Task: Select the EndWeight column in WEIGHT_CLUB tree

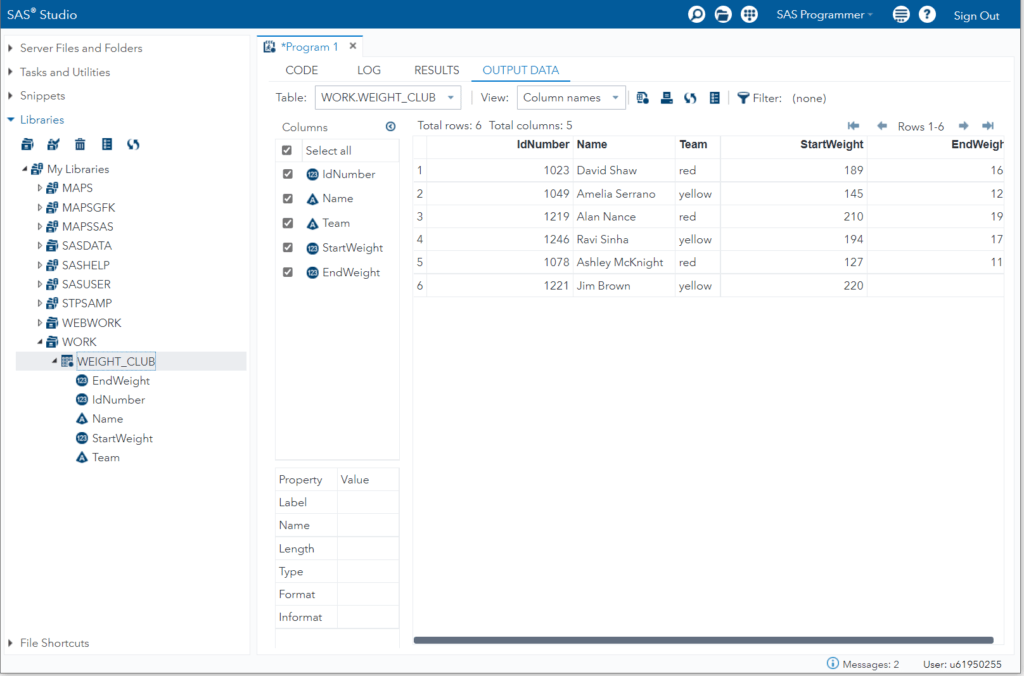Action: coord(121,381)
